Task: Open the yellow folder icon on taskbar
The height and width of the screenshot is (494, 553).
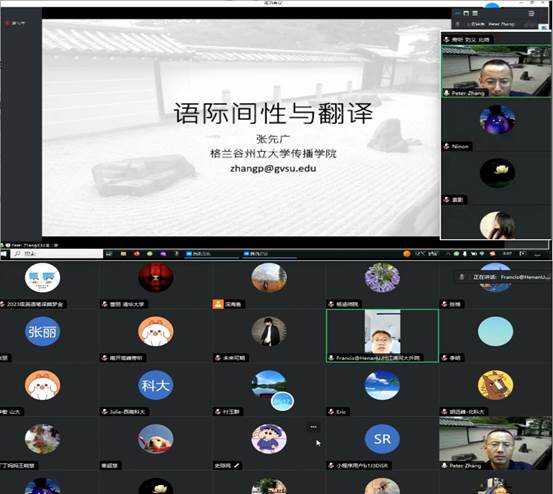Action: (x=123, y=254)
